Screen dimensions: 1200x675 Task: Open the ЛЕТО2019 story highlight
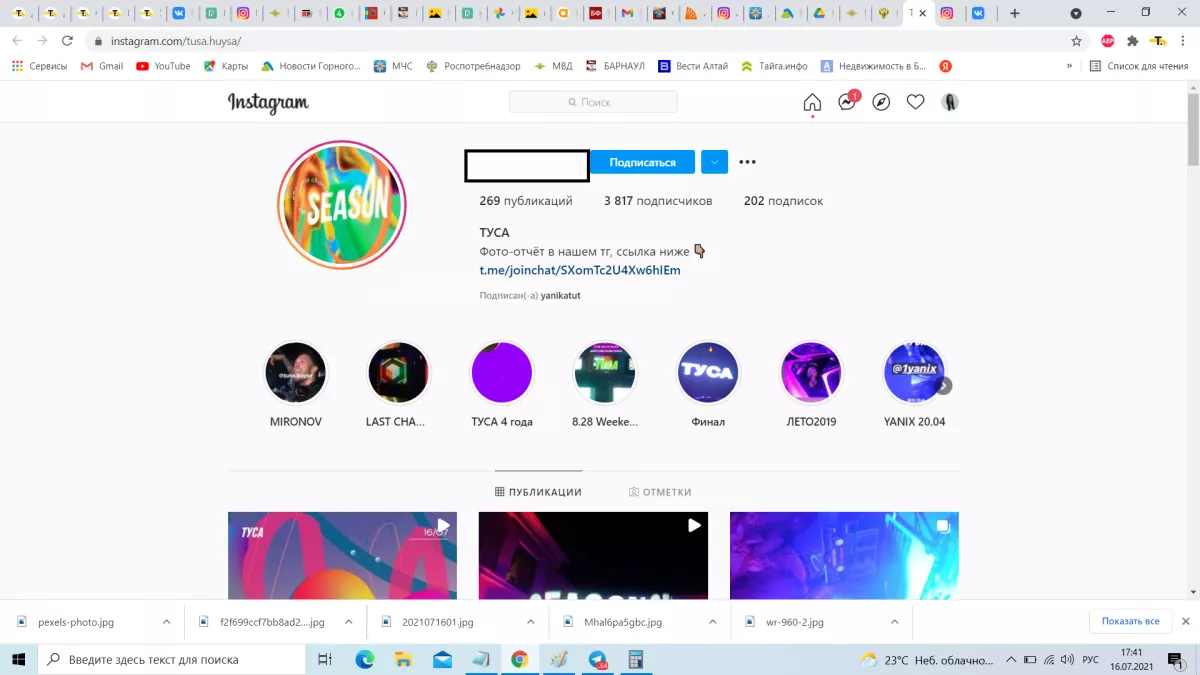[x=811, y=384]
